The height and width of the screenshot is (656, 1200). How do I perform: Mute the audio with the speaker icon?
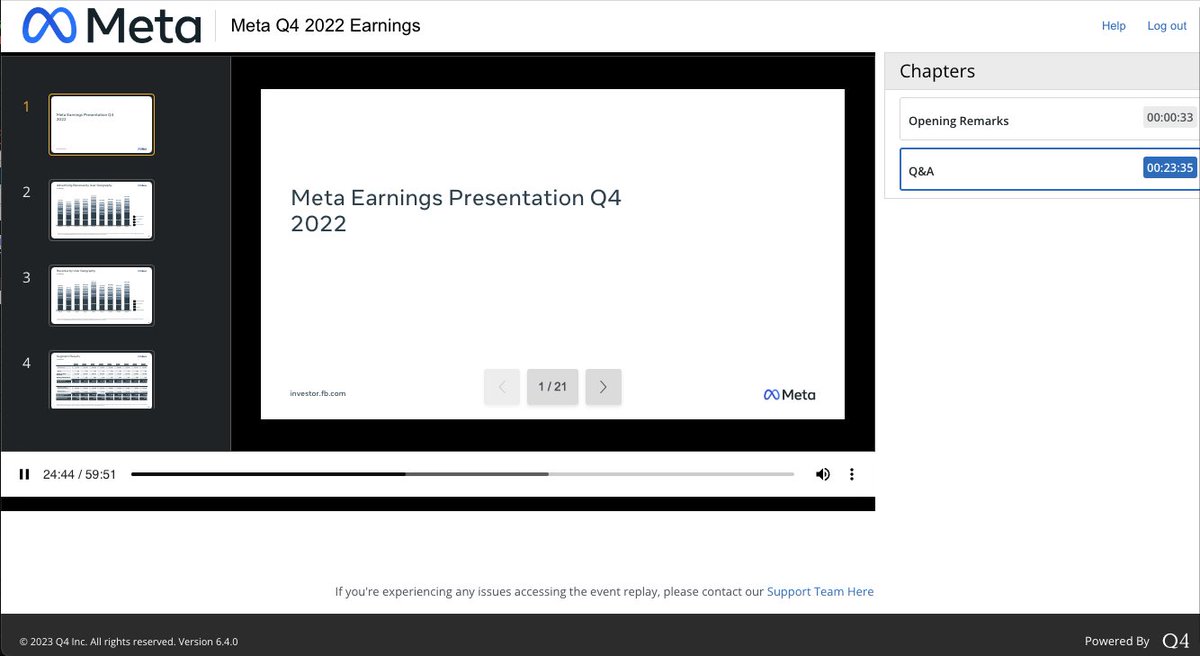click(822, 474)
